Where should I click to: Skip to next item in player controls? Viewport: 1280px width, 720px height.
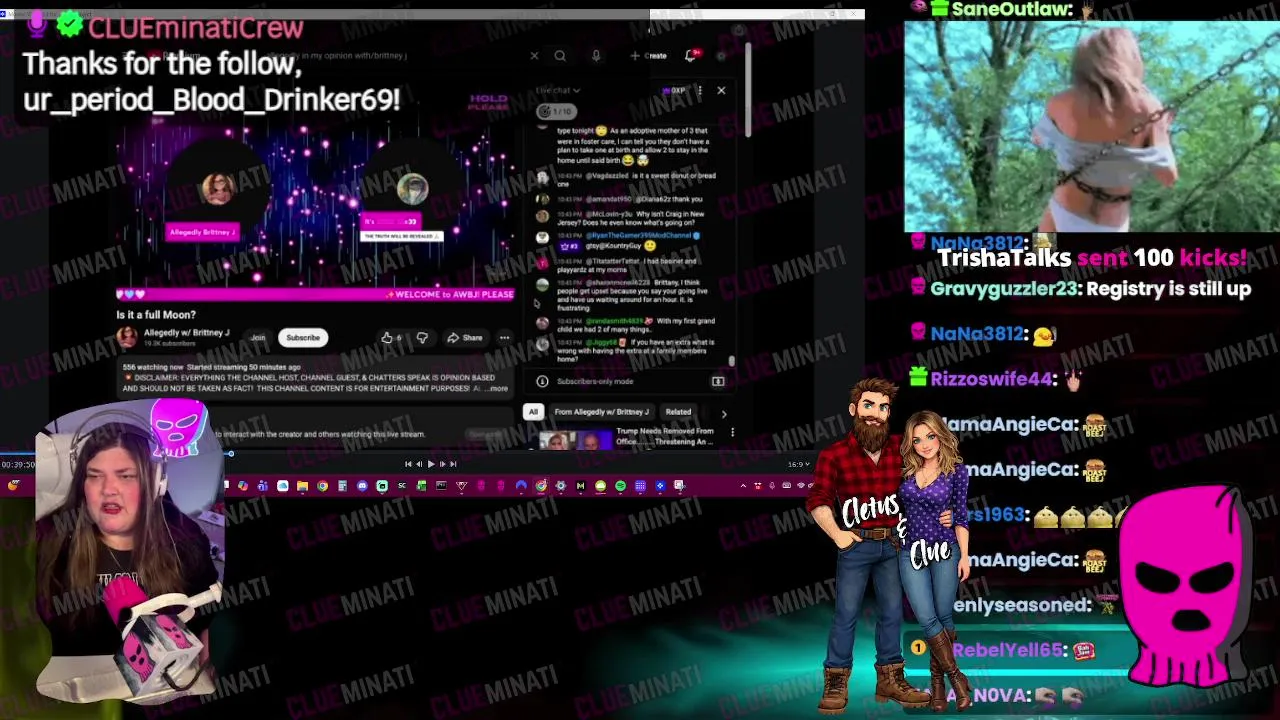453,464
